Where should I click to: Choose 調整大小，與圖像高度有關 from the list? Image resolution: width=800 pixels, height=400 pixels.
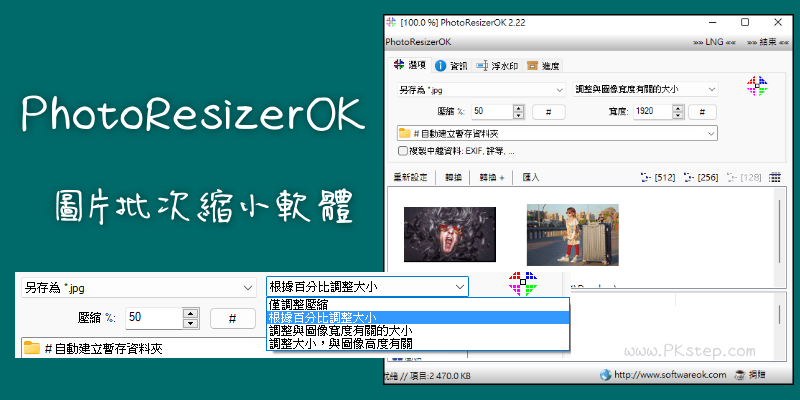tap(417, 343)
